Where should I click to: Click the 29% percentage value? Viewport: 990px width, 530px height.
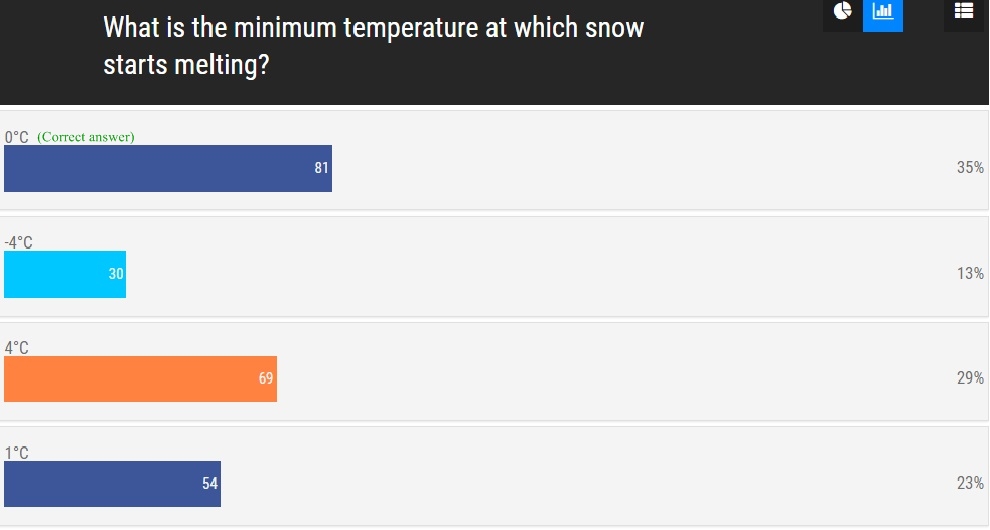point(970,378)
